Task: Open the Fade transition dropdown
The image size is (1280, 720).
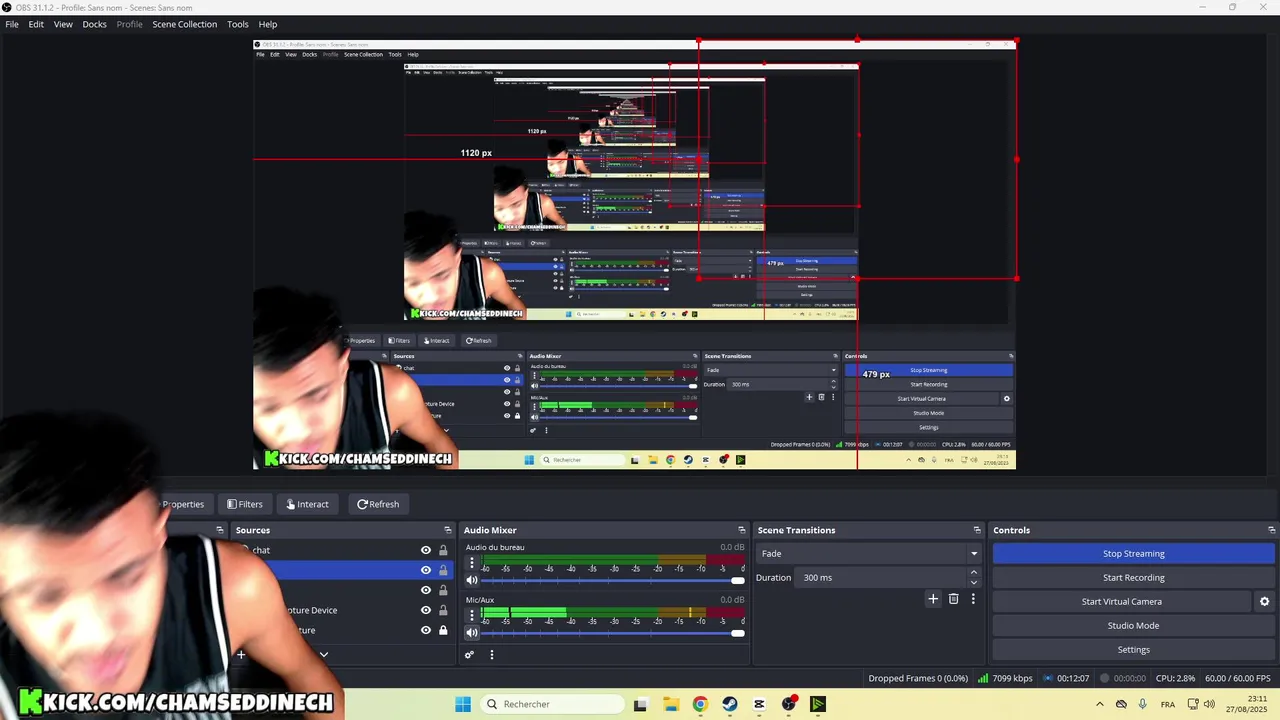Action: [868, 553]
